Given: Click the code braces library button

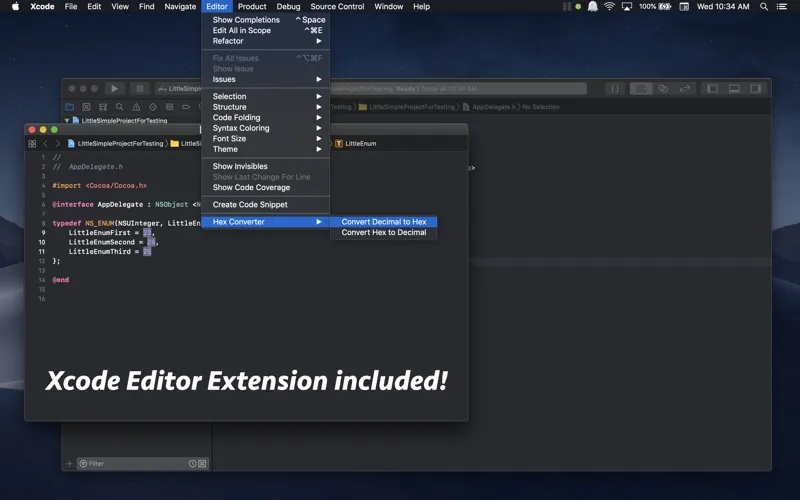Looking at the screenshot, I should 615,89.
